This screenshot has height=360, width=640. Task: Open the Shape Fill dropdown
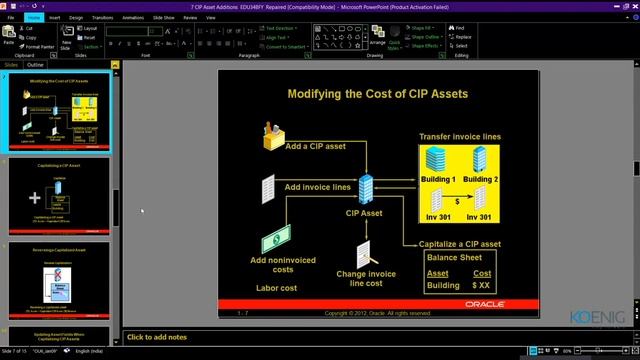tap(420, 28)
